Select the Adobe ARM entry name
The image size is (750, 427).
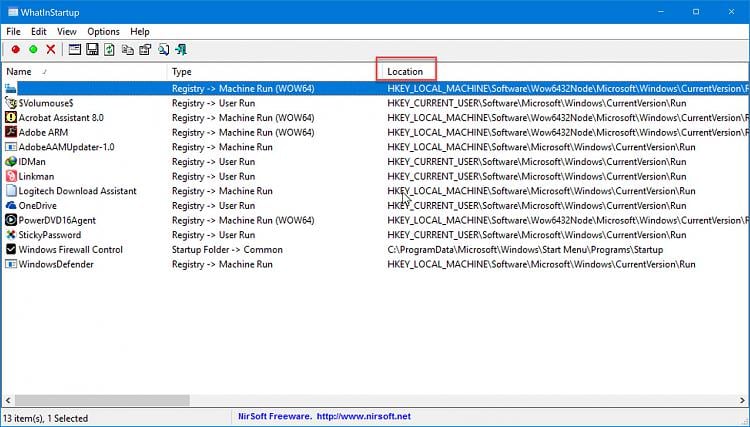coord(43,132)
